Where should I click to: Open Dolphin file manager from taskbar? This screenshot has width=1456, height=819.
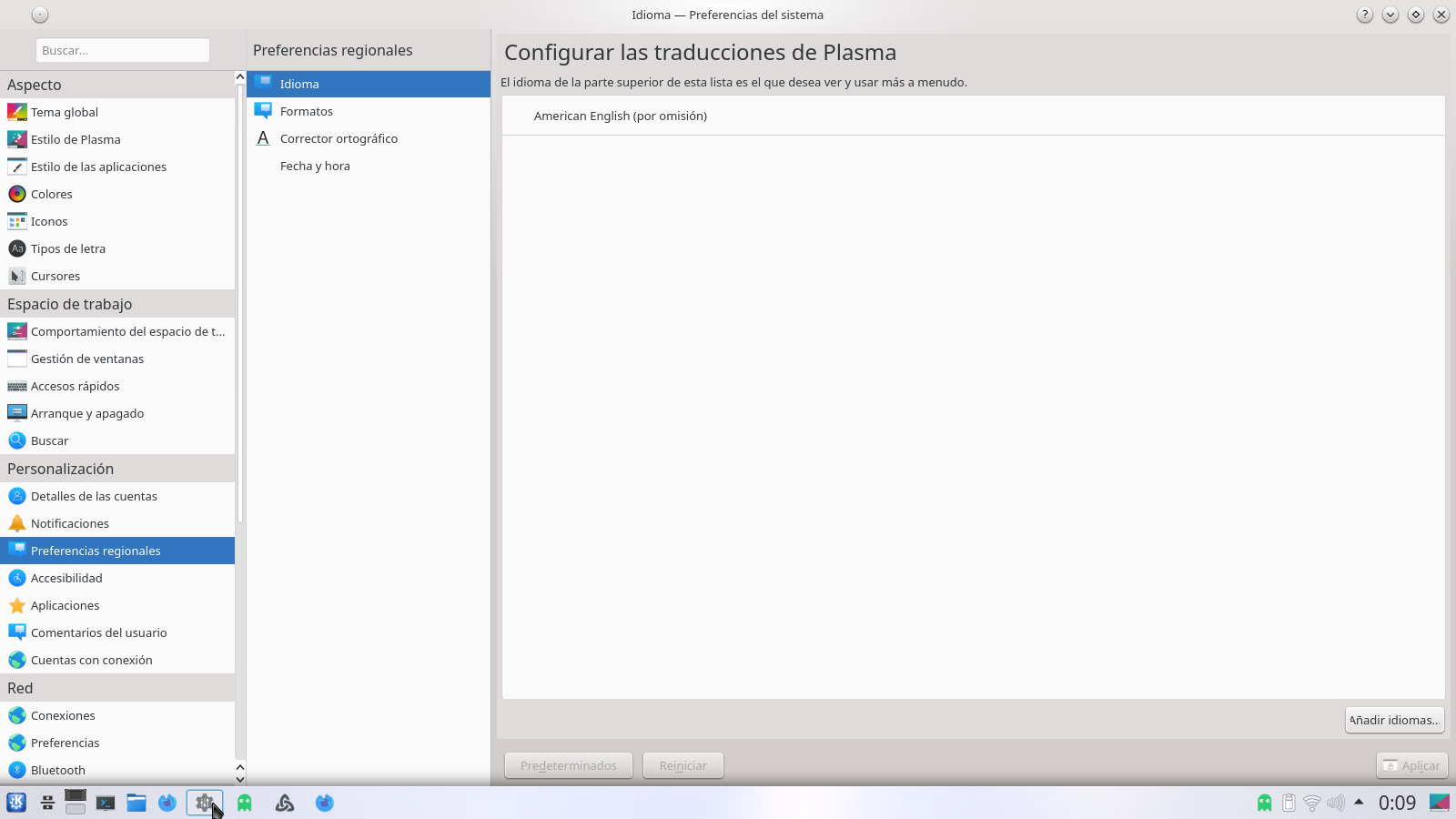tap(136, 803)
